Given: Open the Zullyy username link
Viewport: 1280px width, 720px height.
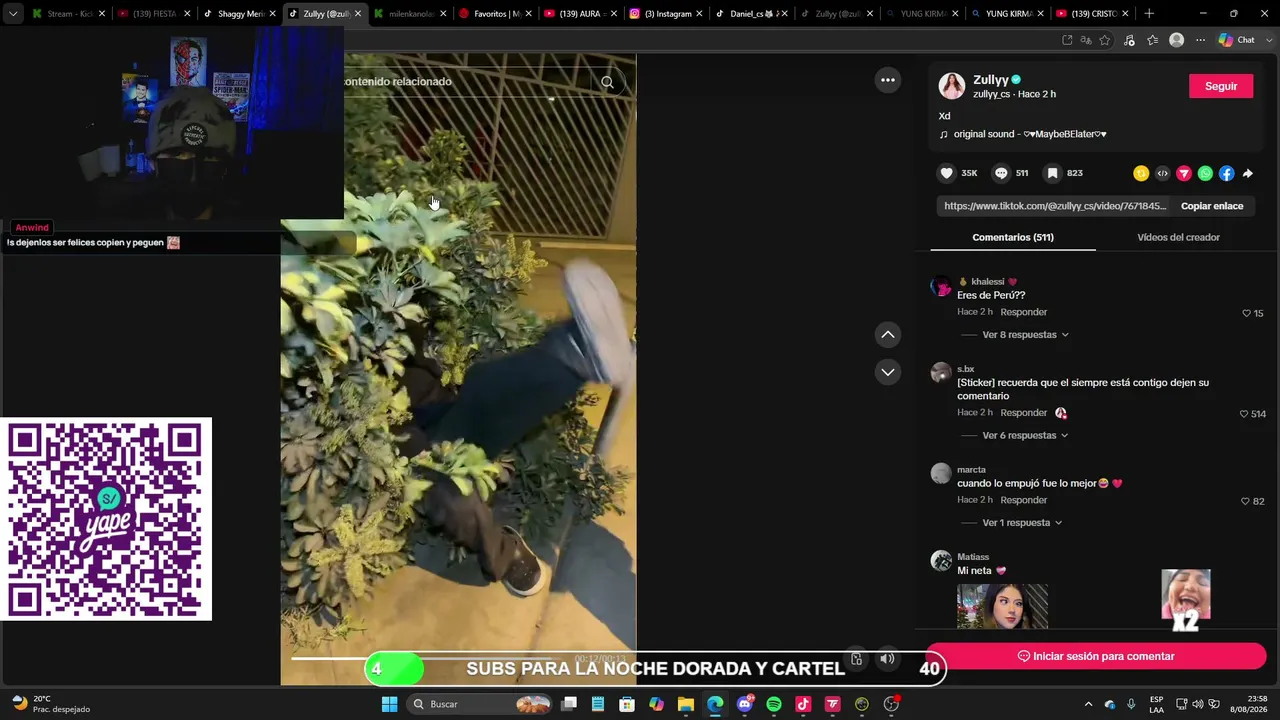Looking at the screenshot, I should (991, 80).
